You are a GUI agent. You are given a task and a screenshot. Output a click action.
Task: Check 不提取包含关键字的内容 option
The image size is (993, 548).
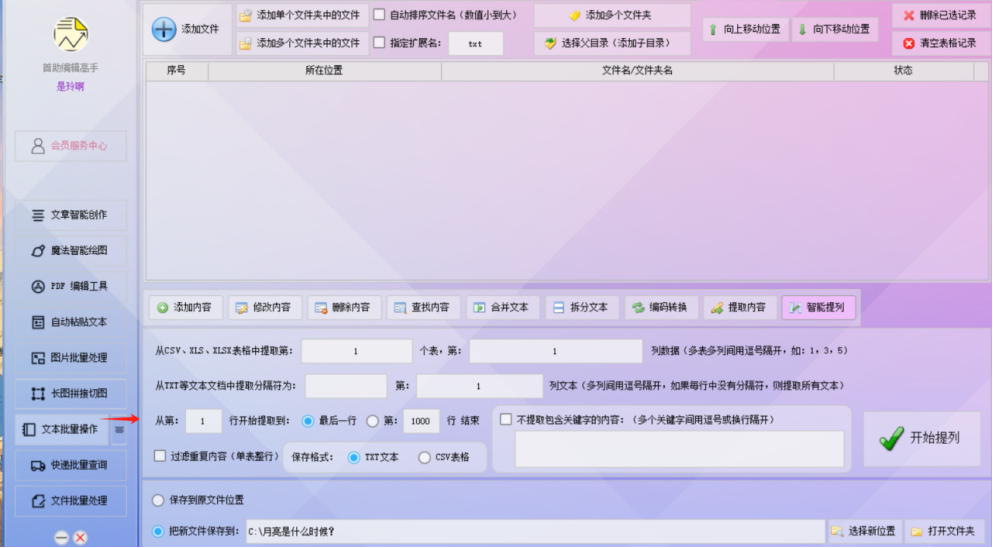coord(505,419)
